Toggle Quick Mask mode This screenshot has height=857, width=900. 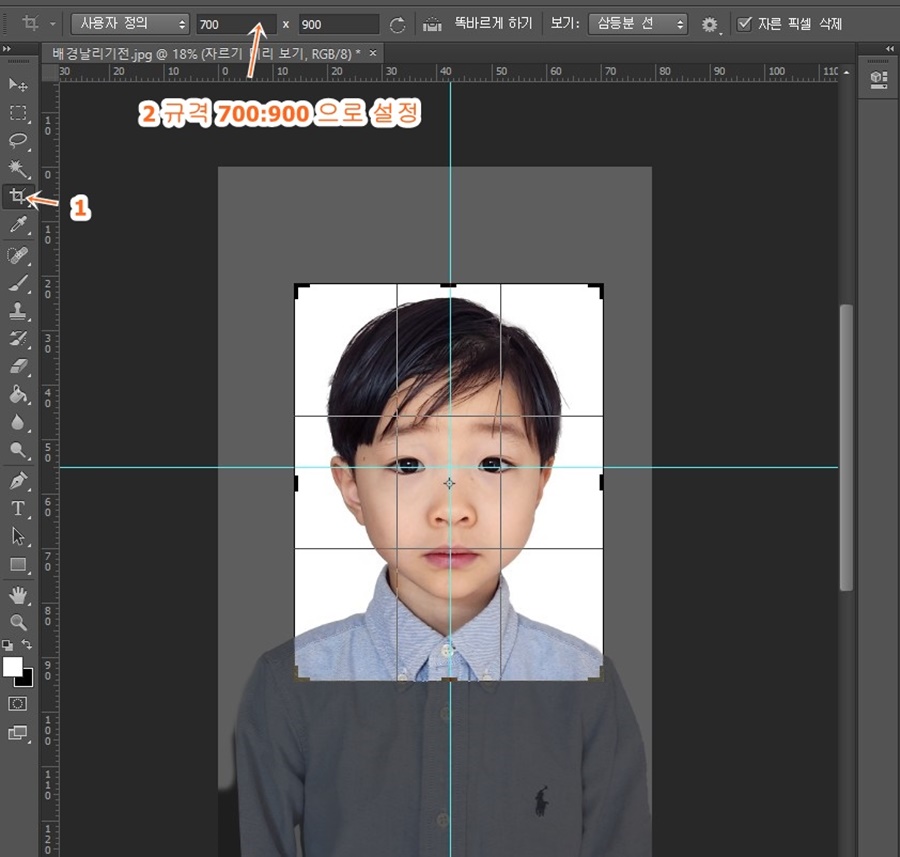[17, 704]
